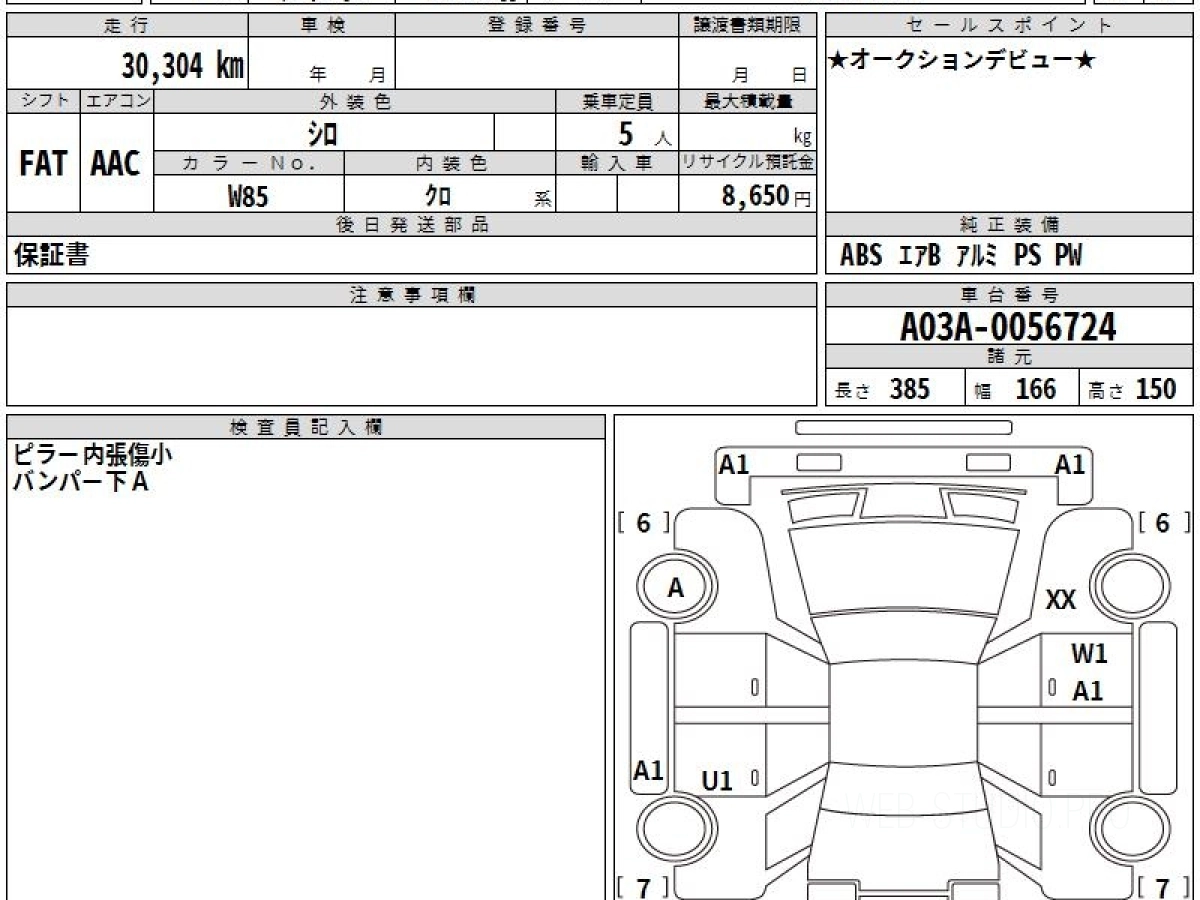Click chassis number A03A-0056724
Viewport: 1200px width, 900px height.
(x=1008, y=327)
